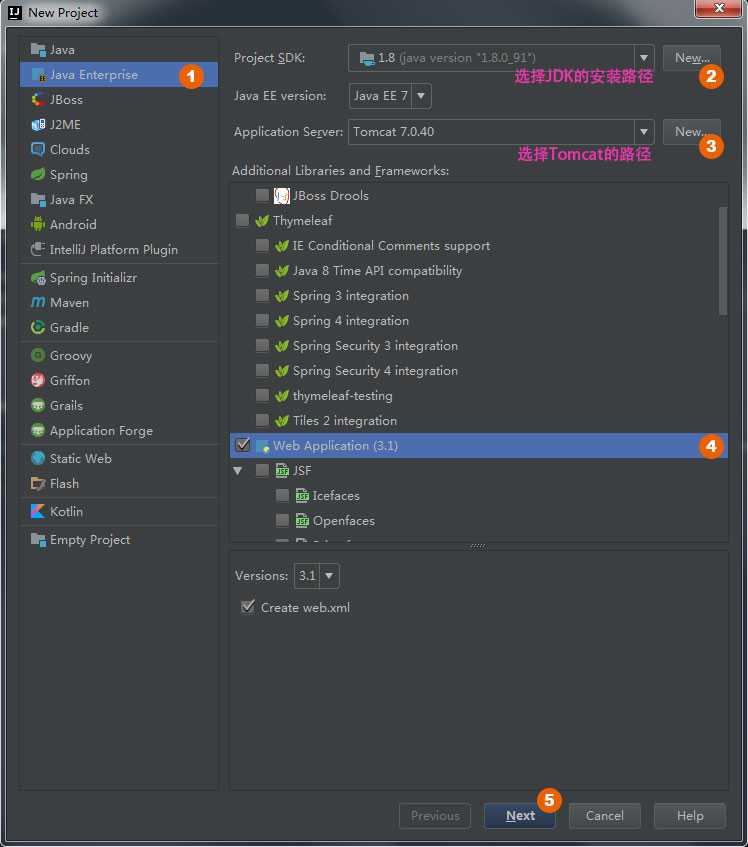748x847 pixels.
Task: Click the Next button
Action: pos(520,816)
